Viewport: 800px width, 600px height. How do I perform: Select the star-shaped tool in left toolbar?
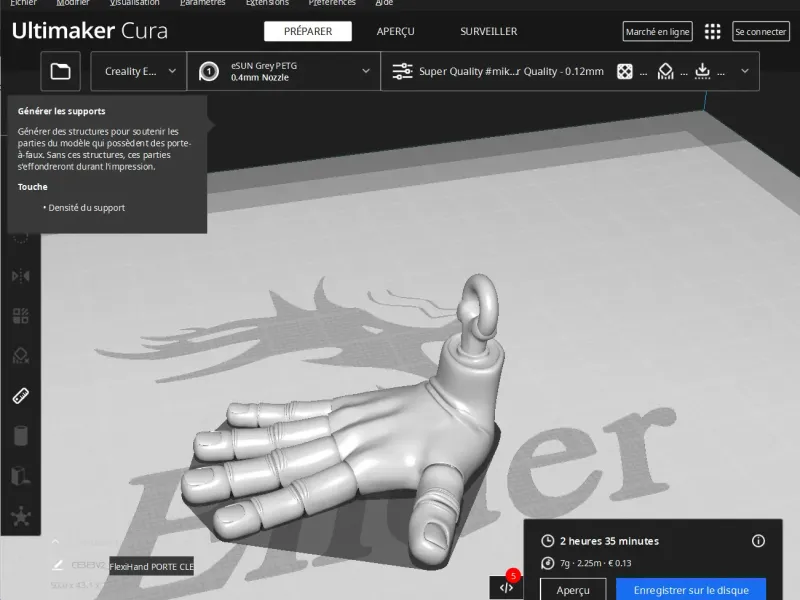pyautogui.click(x=21, y=516)
